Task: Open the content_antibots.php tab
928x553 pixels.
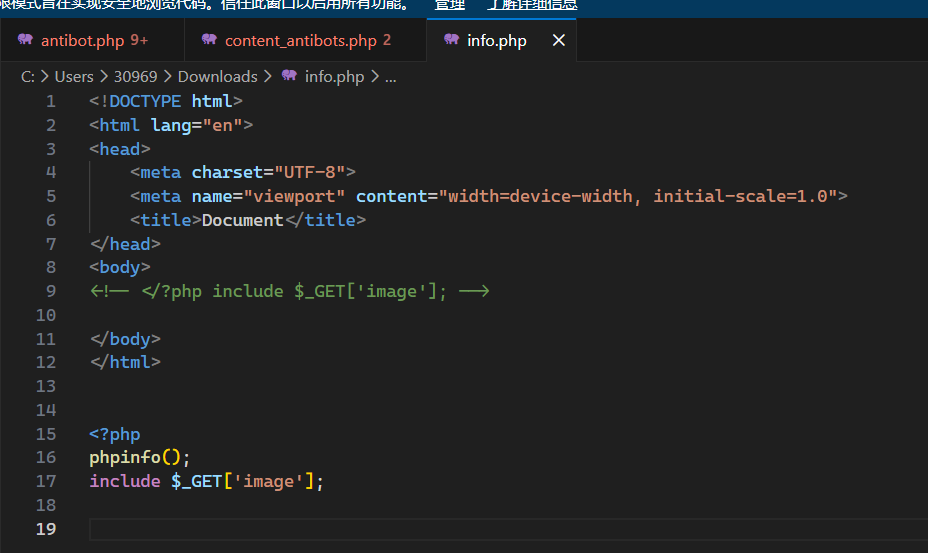Action: tap(300, 41)
